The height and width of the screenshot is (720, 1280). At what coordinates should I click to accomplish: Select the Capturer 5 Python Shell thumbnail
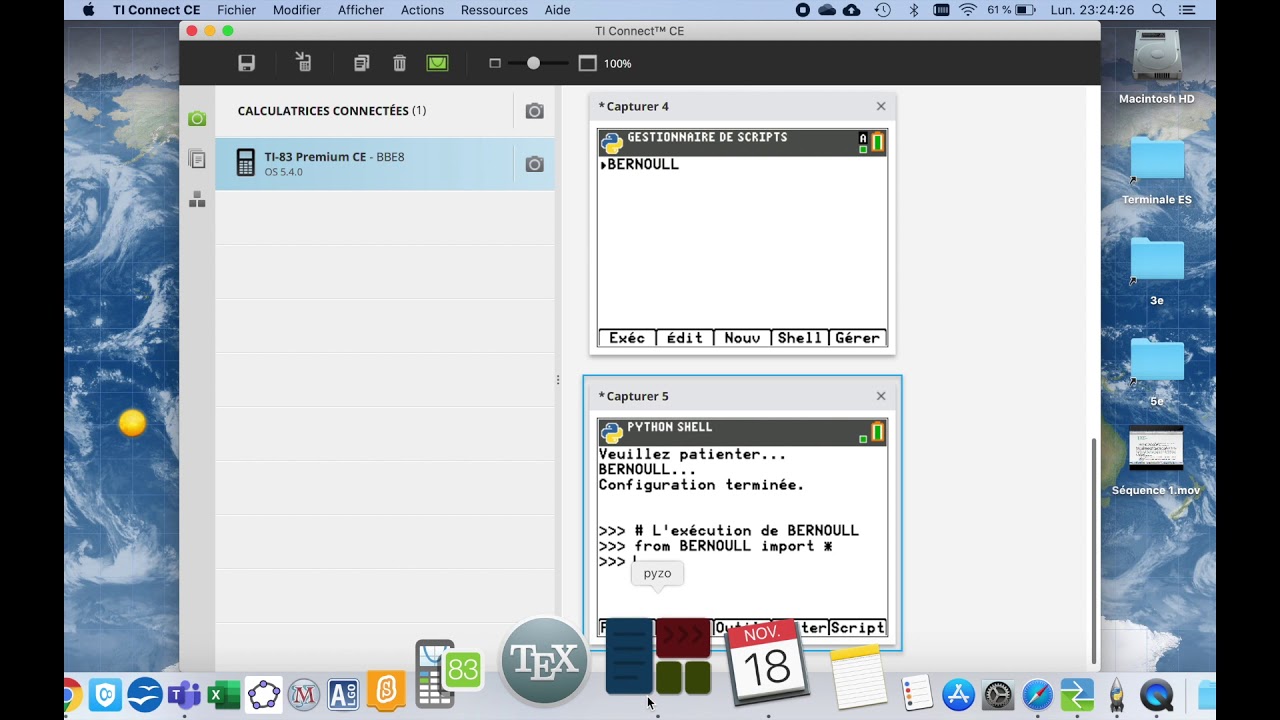pos(742,528)
